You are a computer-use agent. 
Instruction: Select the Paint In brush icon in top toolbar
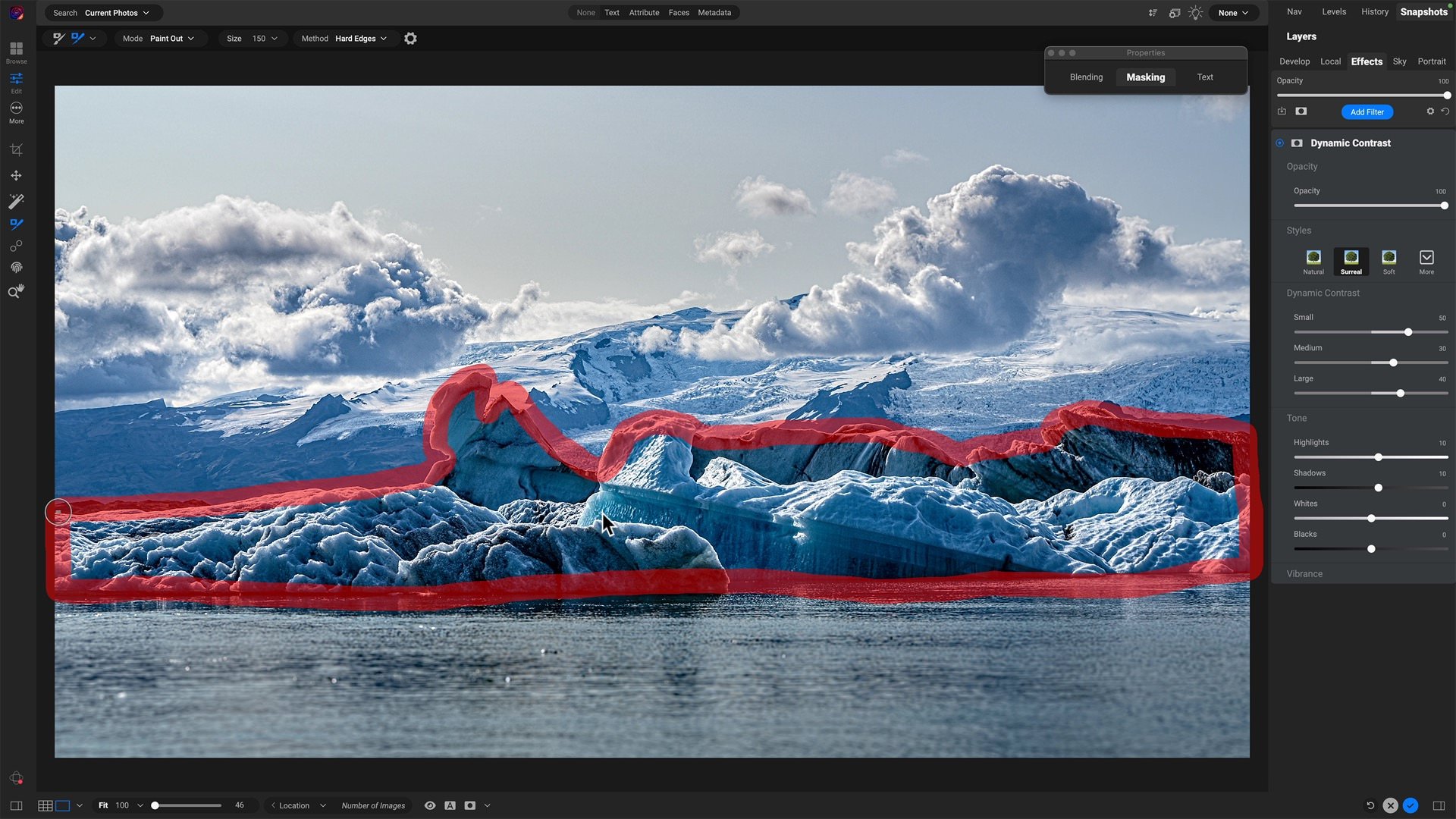(x=59, y=38)
